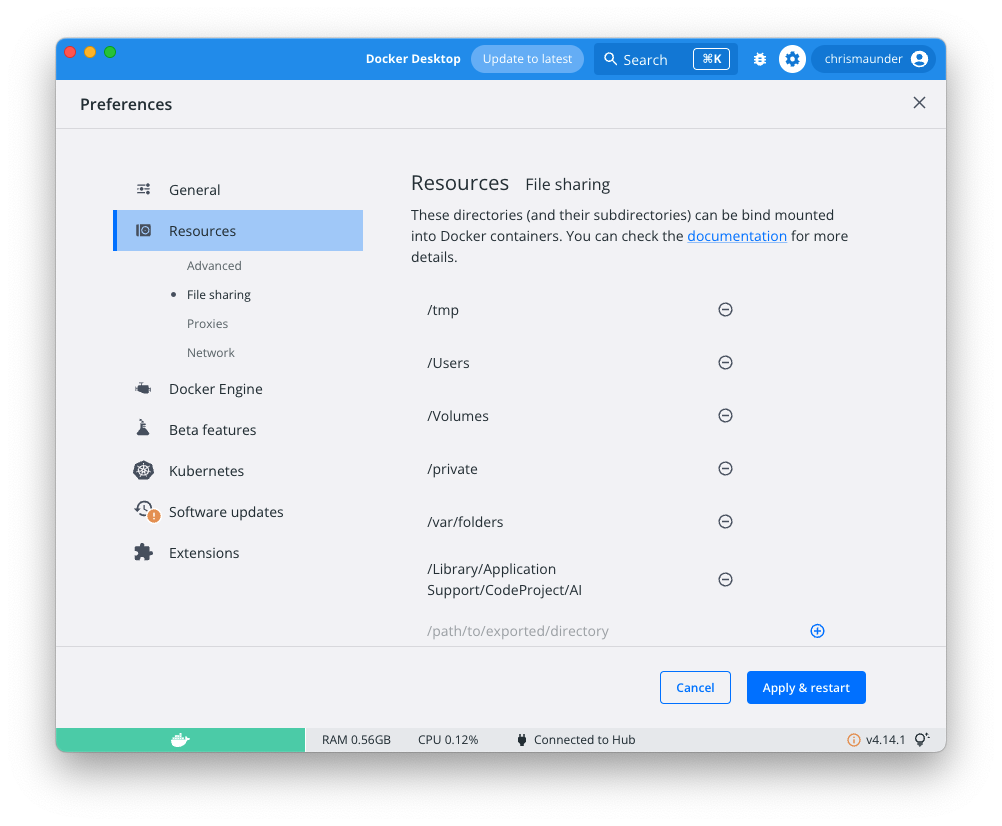The width and height of the screenshot is (1002, 826).
Task: Click the user avatar icon
Action: 920,59
